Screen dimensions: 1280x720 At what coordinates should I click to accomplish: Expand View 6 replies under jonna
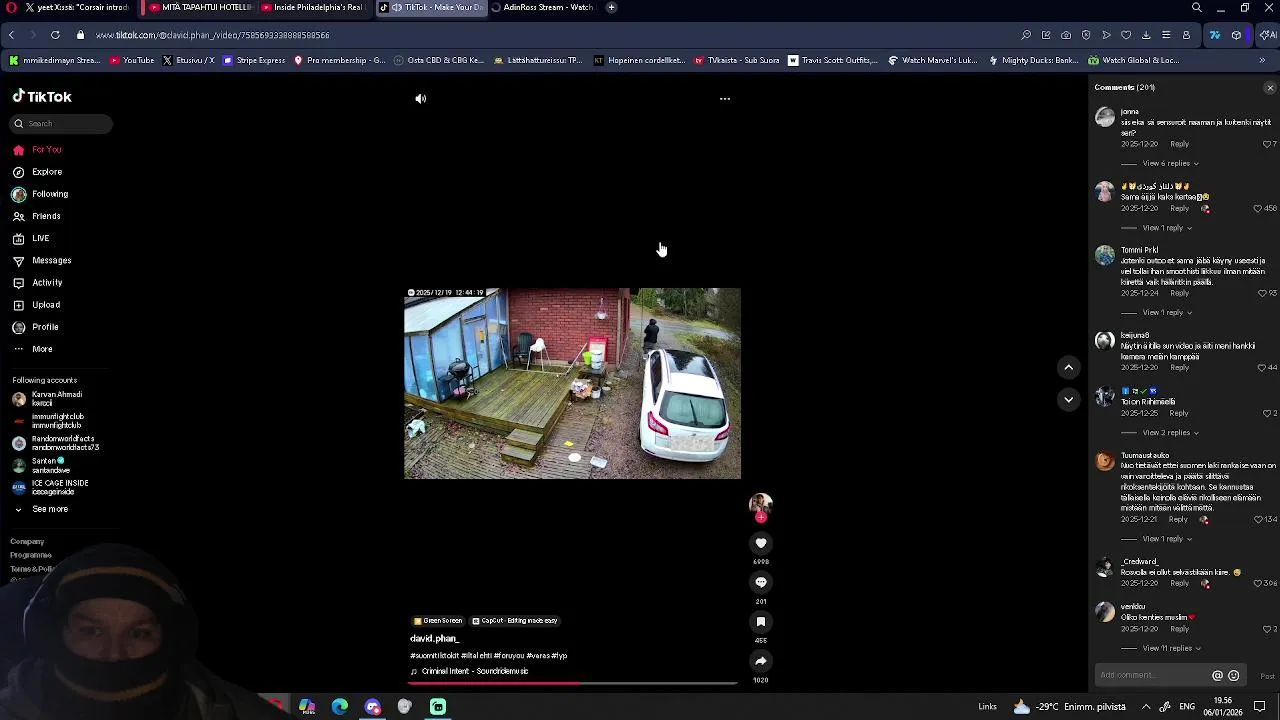(x=1170, y=163)
